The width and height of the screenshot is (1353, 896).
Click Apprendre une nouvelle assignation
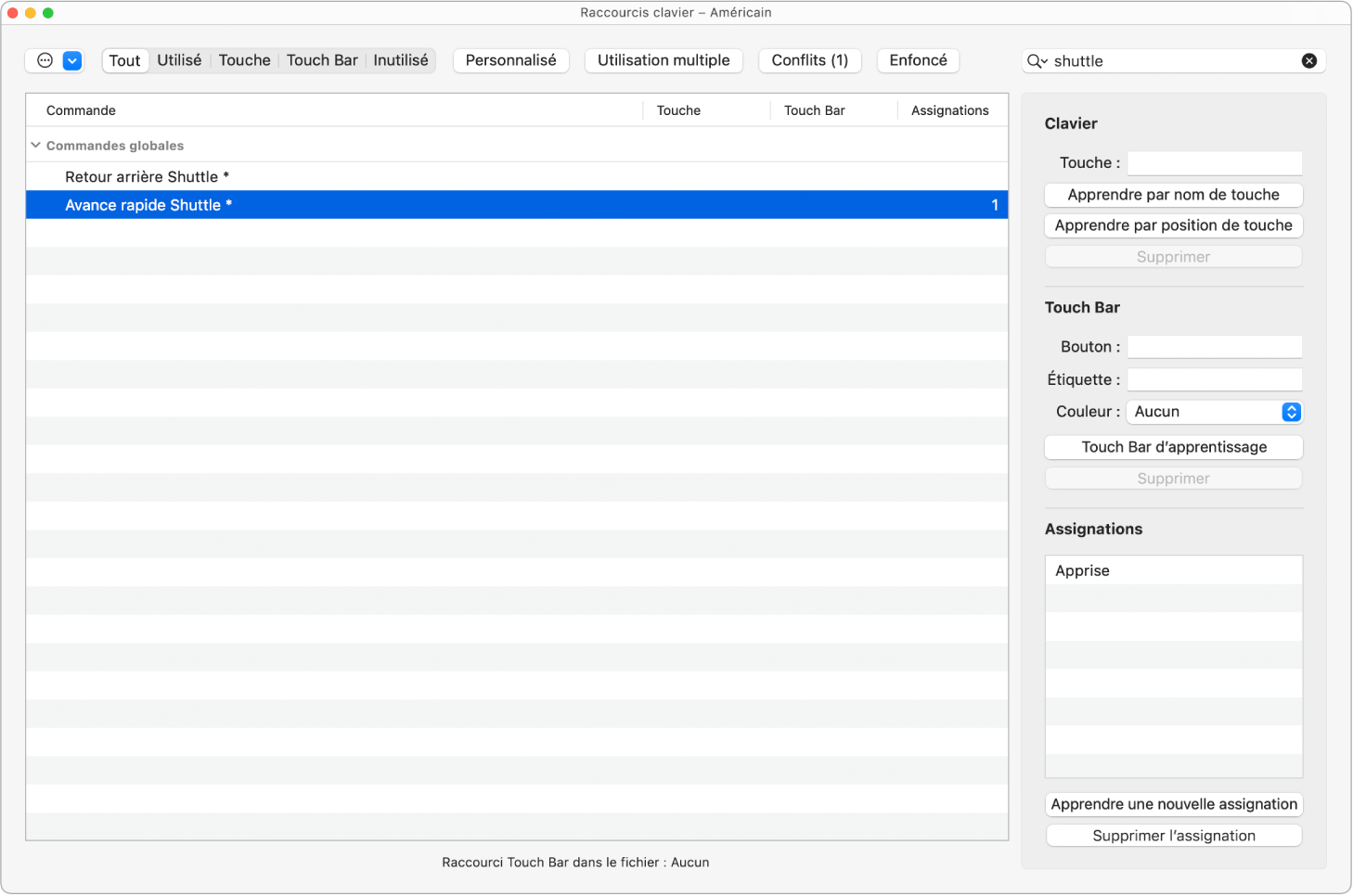point(1173,804)
